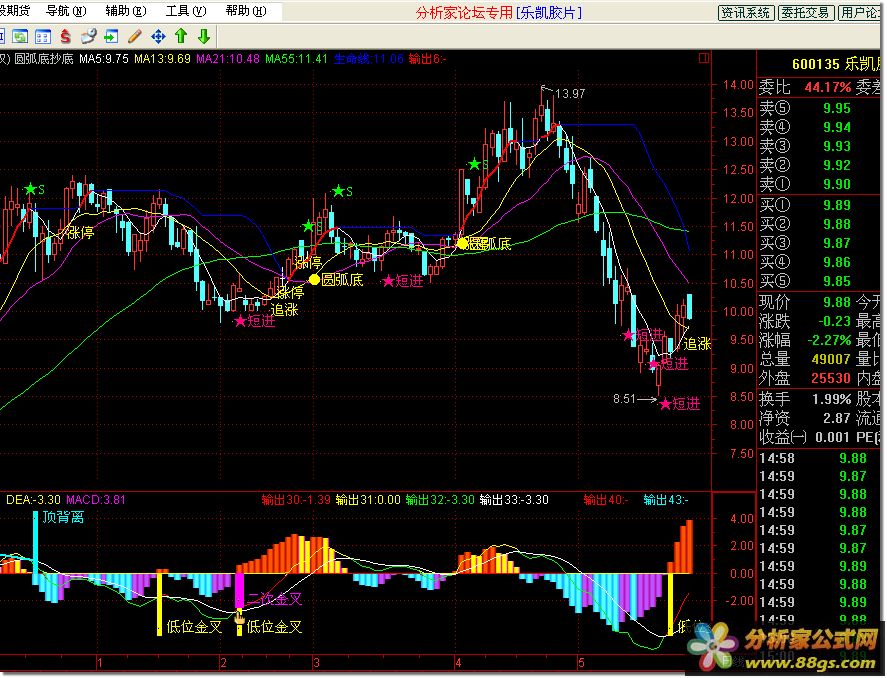This screenshot has height=678, width=887.
Task: Click the MACD:3.81 value label
Action: click(x=96, y=500)
